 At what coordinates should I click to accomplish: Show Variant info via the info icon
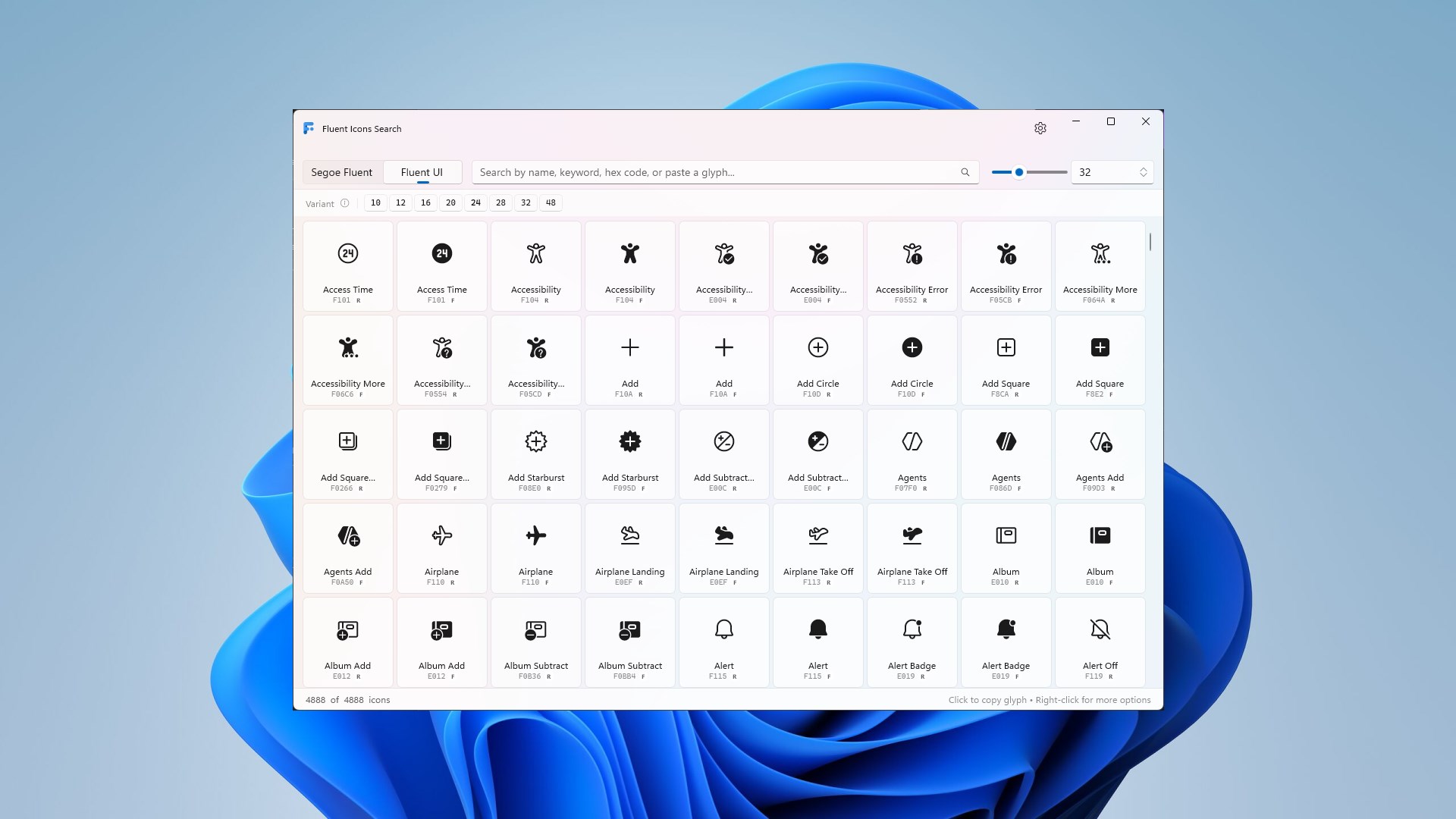pyautogui.click(x=345, y=203)
